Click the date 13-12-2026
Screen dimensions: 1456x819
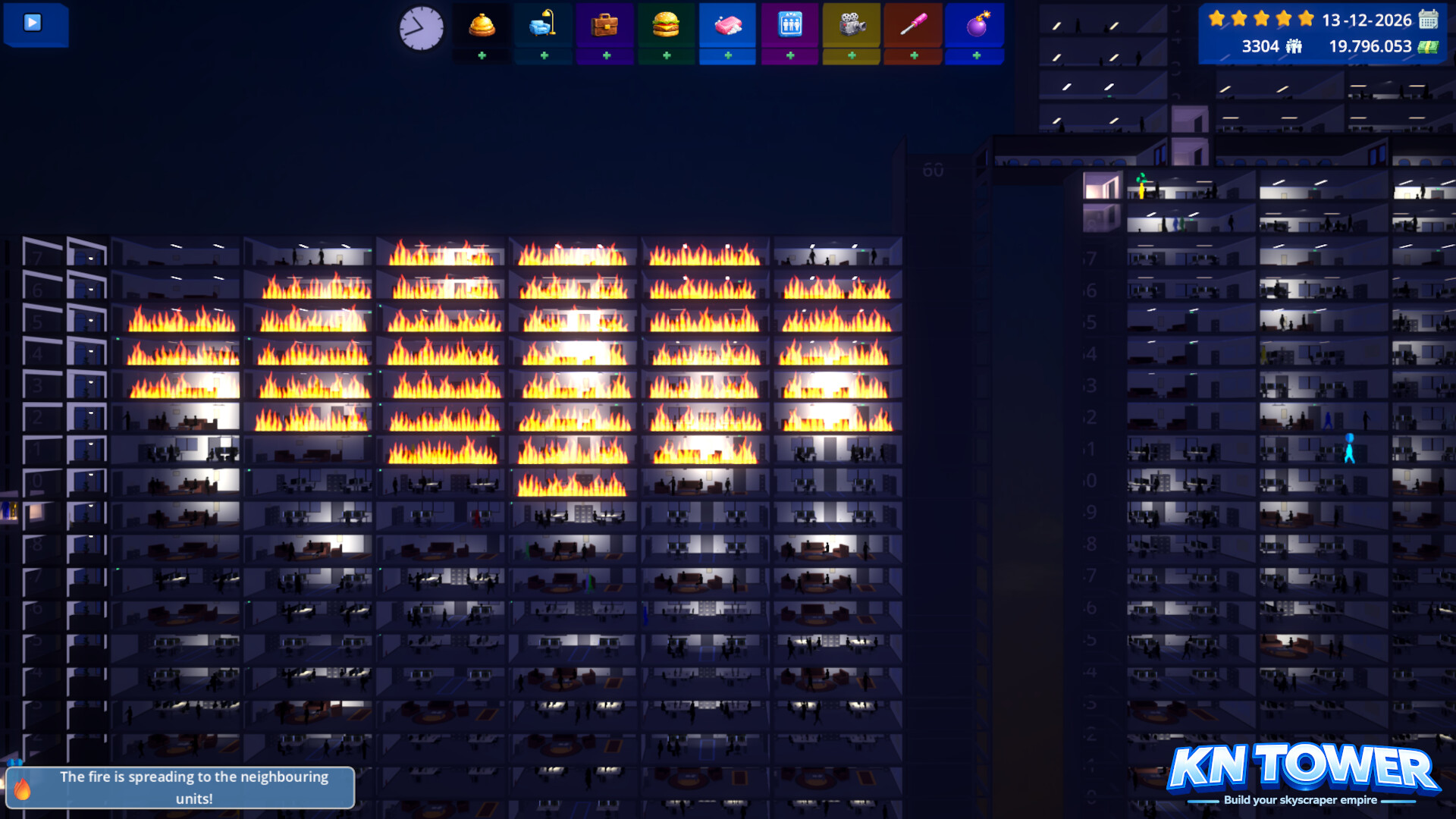coord(1367,20)
